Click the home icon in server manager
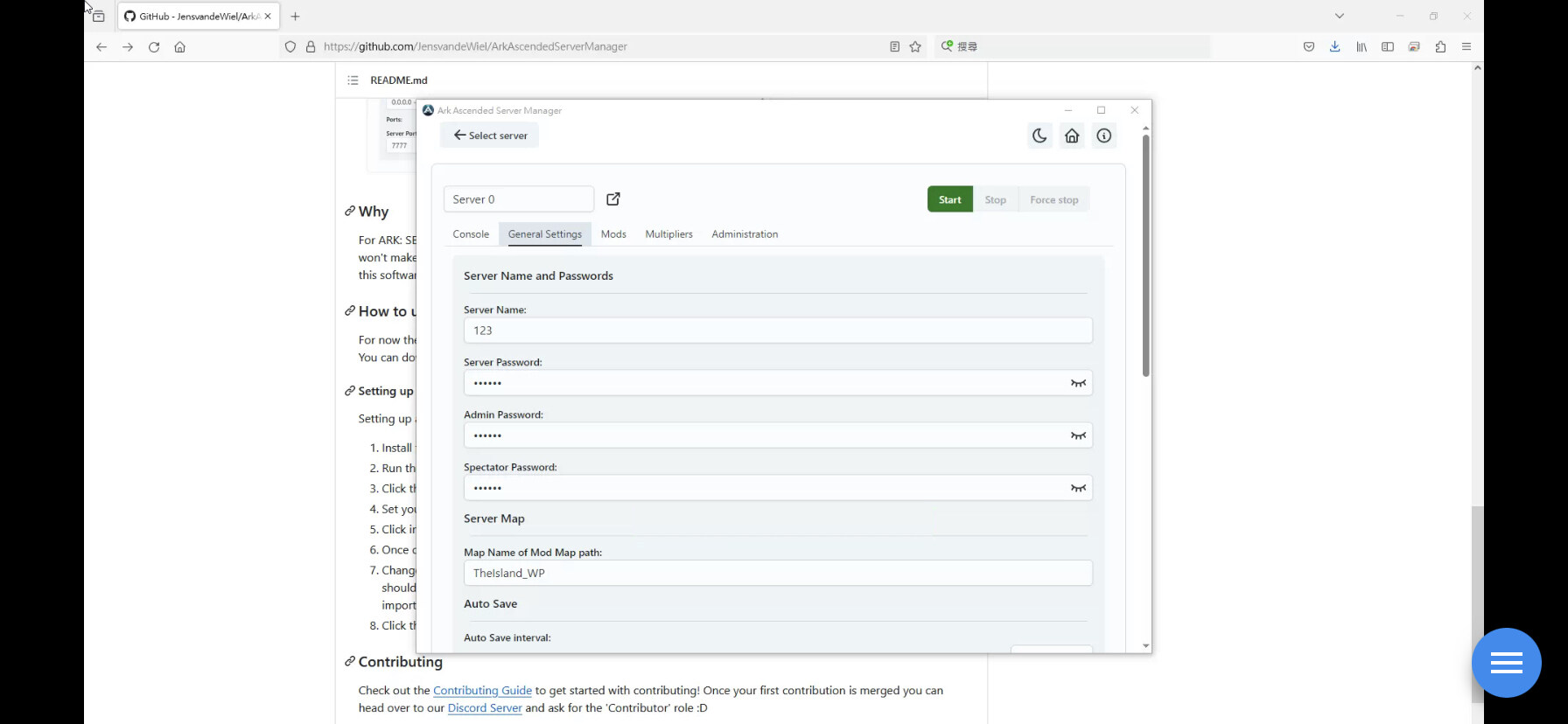1568x724 pixels. tap(1072, 136)
